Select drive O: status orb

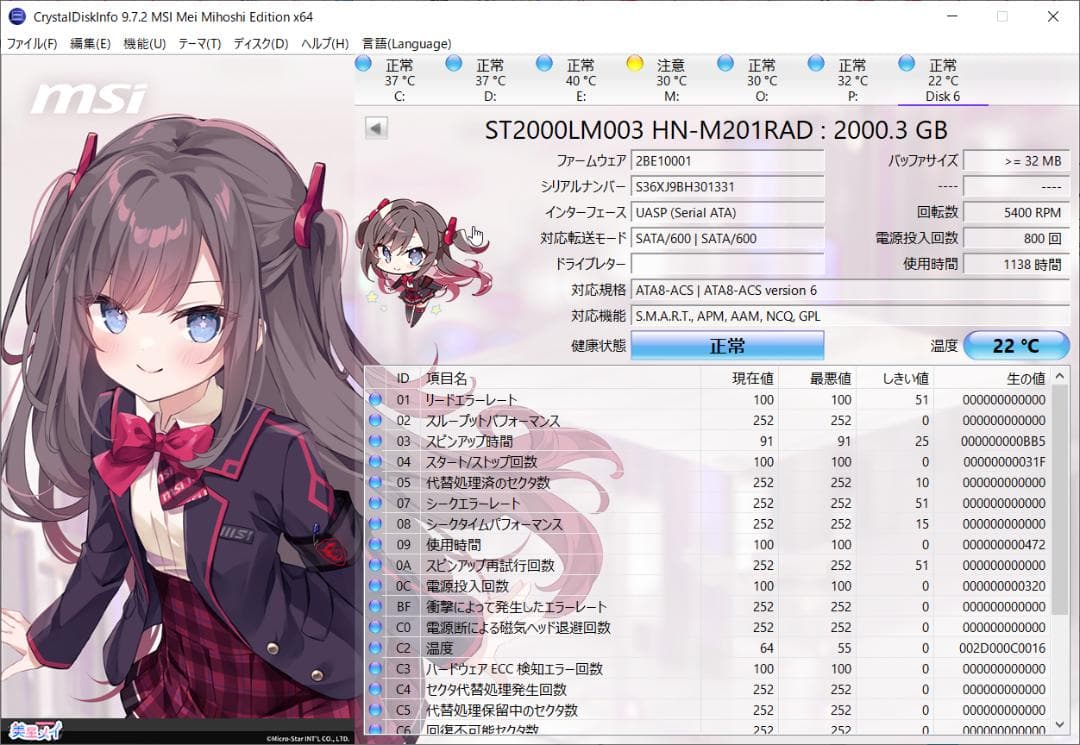click(725, 64)
